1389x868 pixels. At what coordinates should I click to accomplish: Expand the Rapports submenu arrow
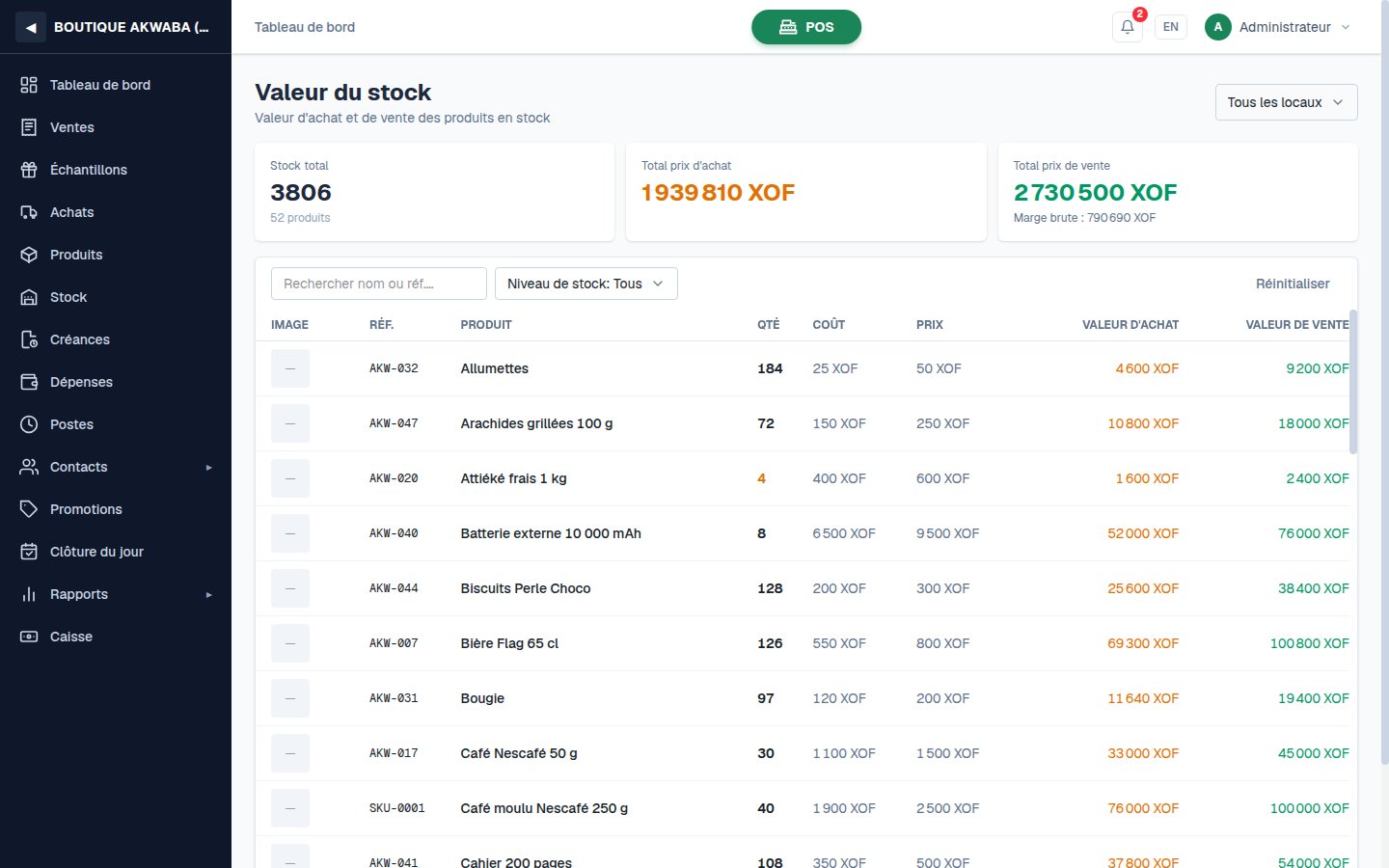tap(208, 595)
